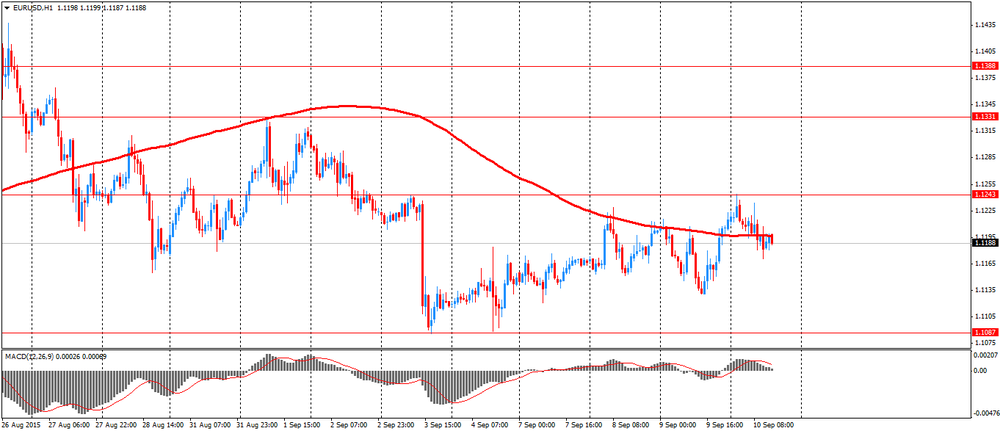Click the 1.1255 price axis label
This screenshot has width=1000, height=431.
click(985, 184)
